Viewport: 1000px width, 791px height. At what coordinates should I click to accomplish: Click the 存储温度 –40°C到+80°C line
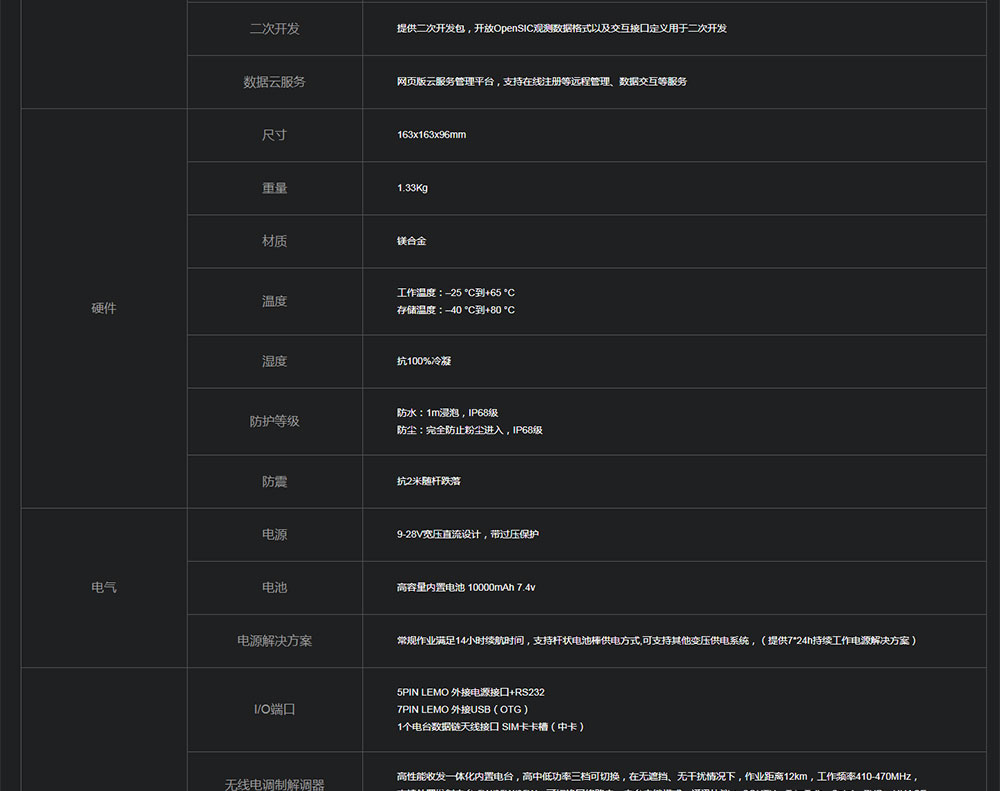[x=455, y=309]
